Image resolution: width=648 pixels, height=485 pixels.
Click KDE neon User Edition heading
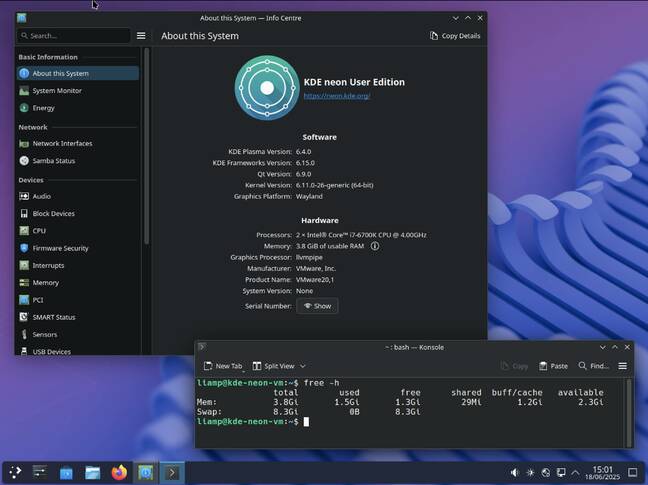pyautogui.click(x=354, y=82)
